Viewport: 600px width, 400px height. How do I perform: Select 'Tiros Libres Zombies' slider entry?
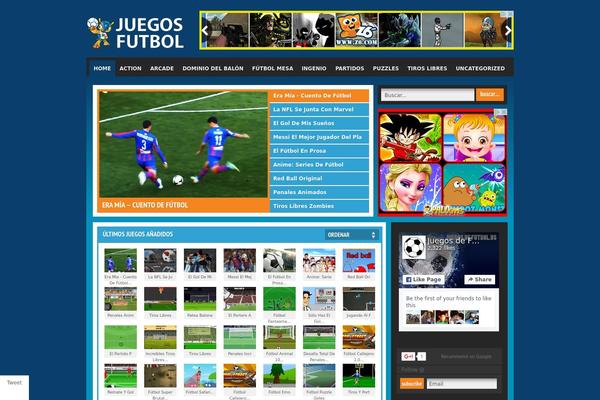(x=319, y=206)
